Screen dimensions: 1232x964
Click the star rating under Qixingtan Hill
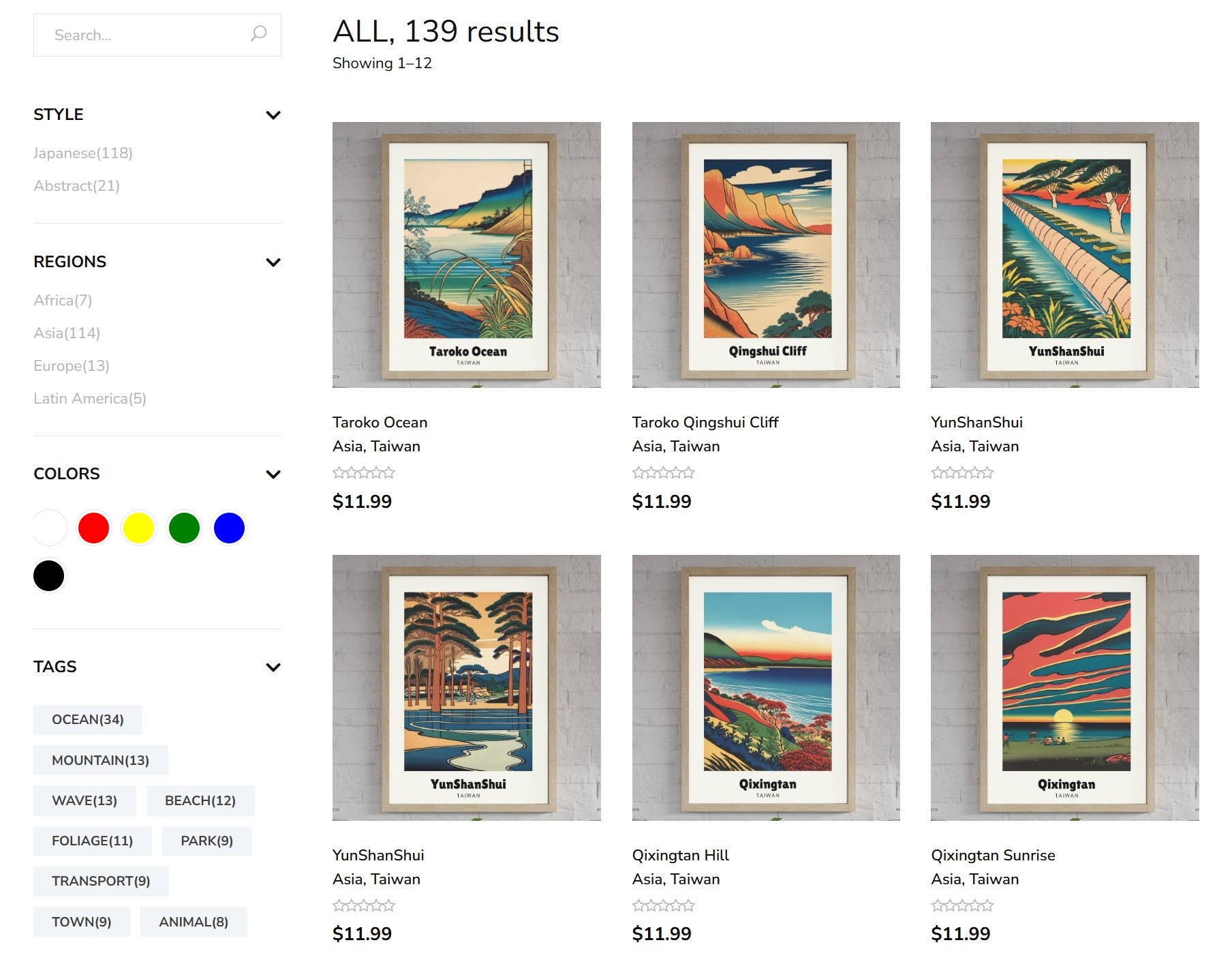point(663,905)
